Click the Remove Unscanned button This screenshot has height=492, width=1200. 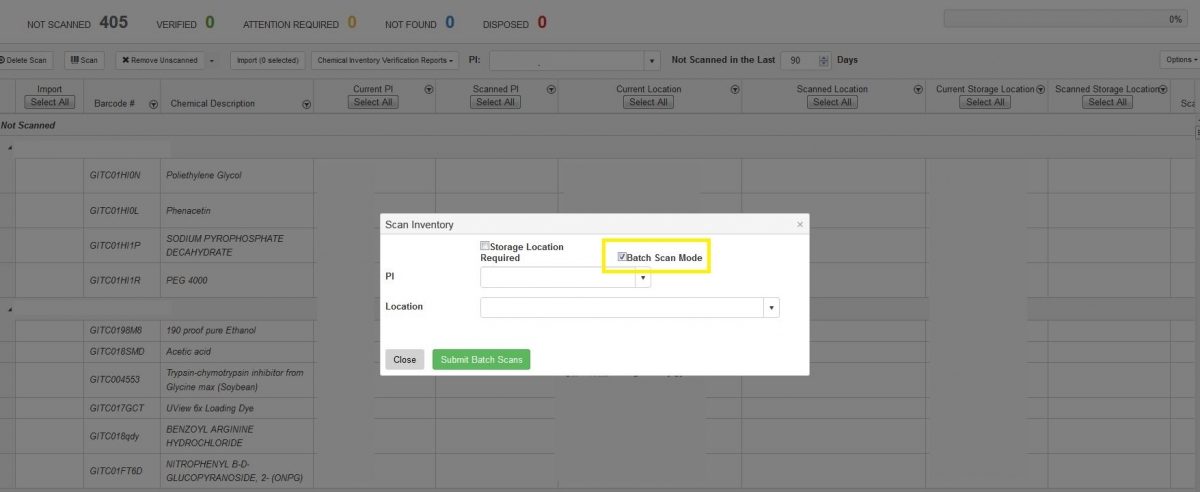coord(159,60)
